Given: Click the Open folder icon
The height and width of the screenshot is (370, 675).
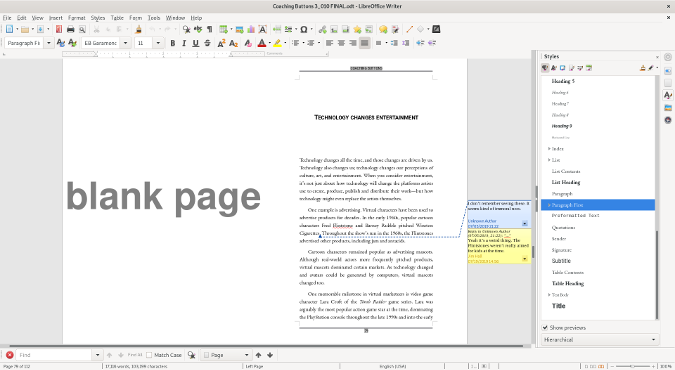Looking at the screenshot, I should pos(25,29).
